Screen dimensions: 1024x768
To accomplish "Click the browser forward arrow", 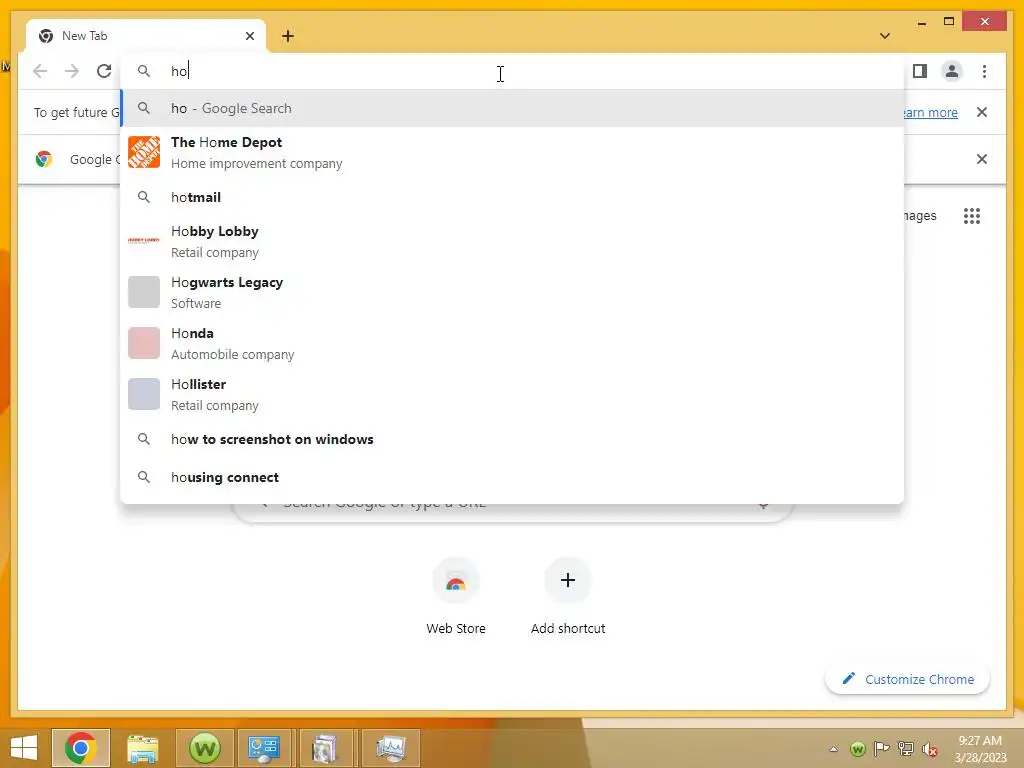I will pyautogui.click(x=72, y=71).
